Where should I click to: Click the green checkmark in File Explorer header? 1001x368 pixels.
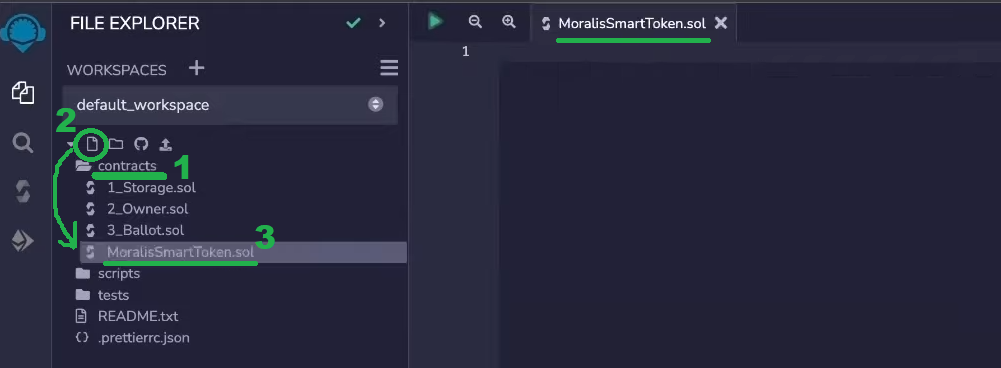point(353,23)
